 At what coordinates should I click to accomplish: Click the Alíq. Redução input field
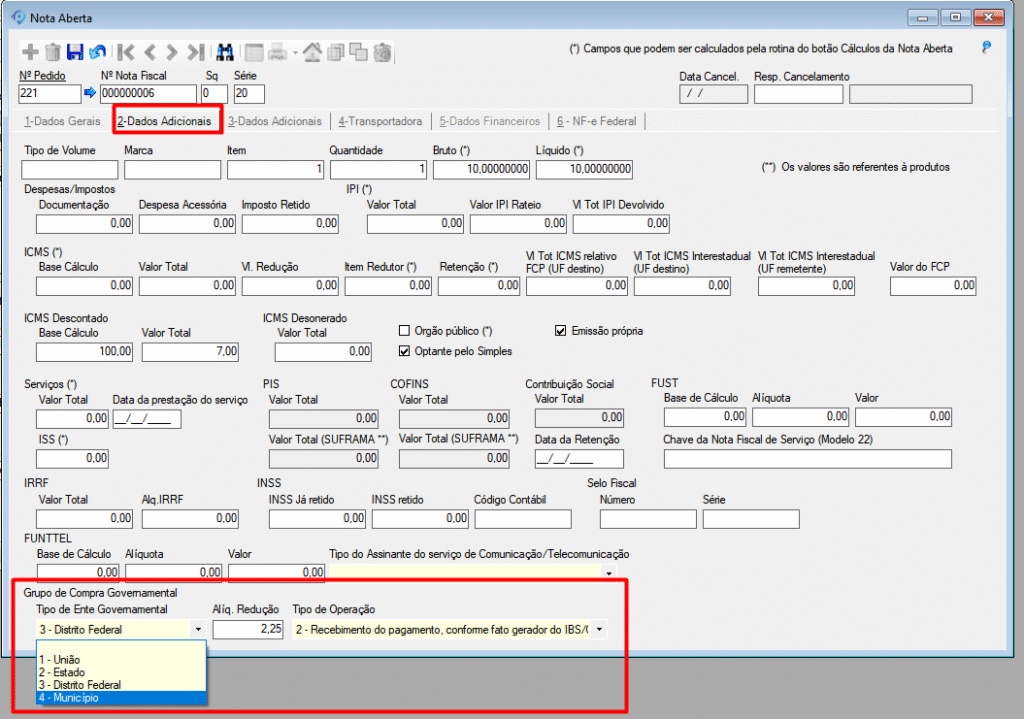coord(249,629)
